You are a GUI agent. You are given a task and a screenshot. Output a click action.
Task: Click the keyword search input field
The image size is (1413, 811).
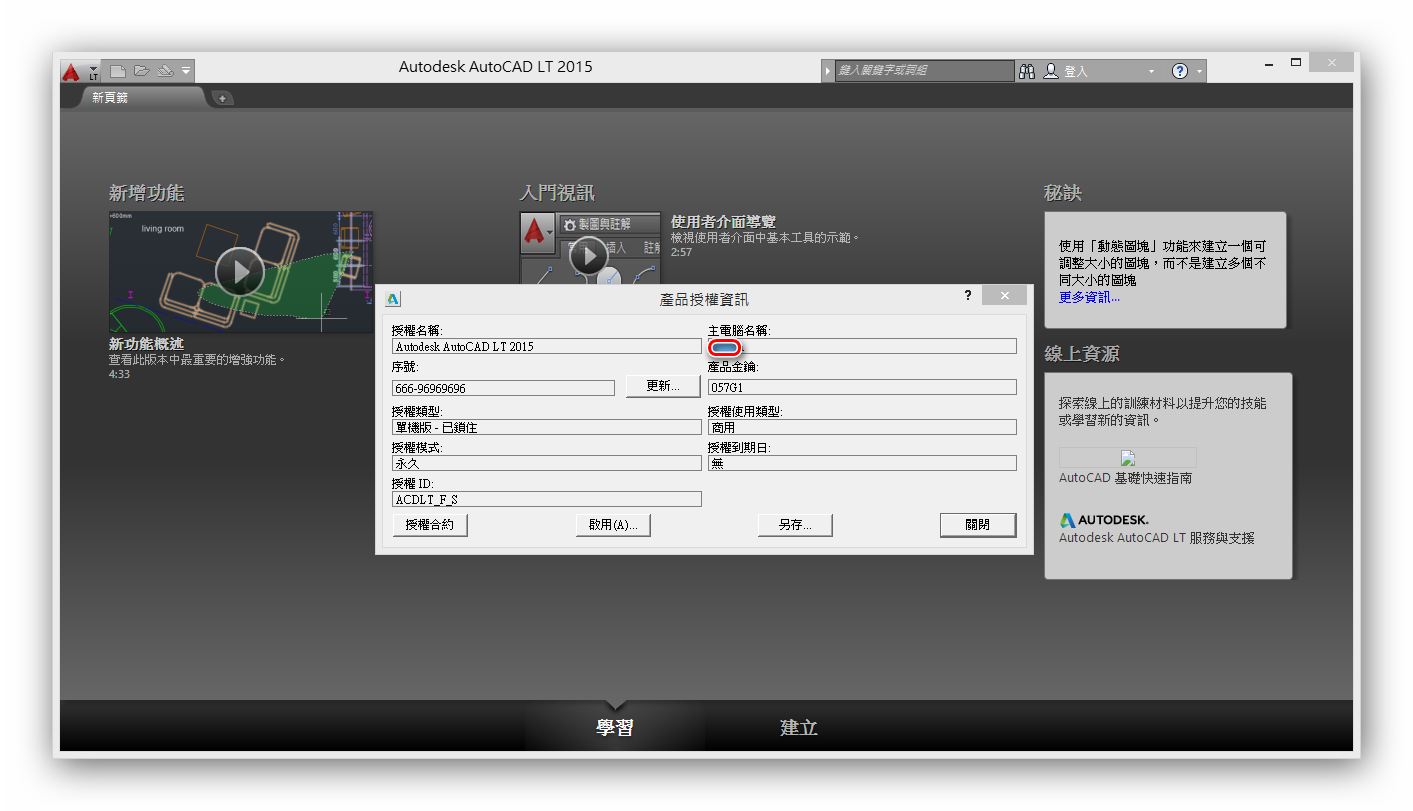coord(924,71)
